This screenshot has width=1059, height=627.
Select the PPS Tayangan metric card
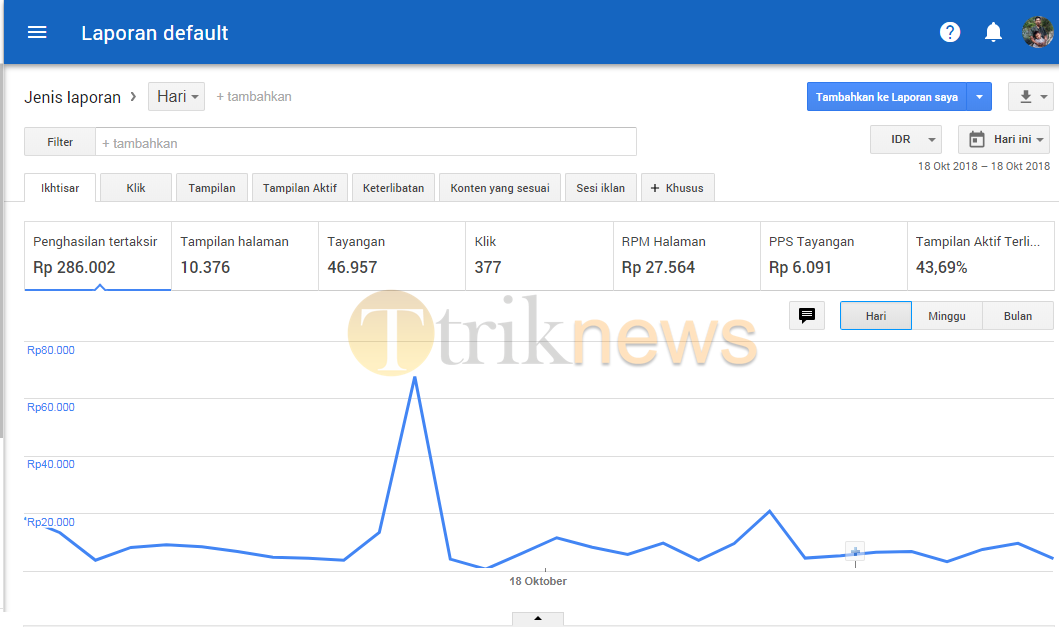[x=834, y=256]
